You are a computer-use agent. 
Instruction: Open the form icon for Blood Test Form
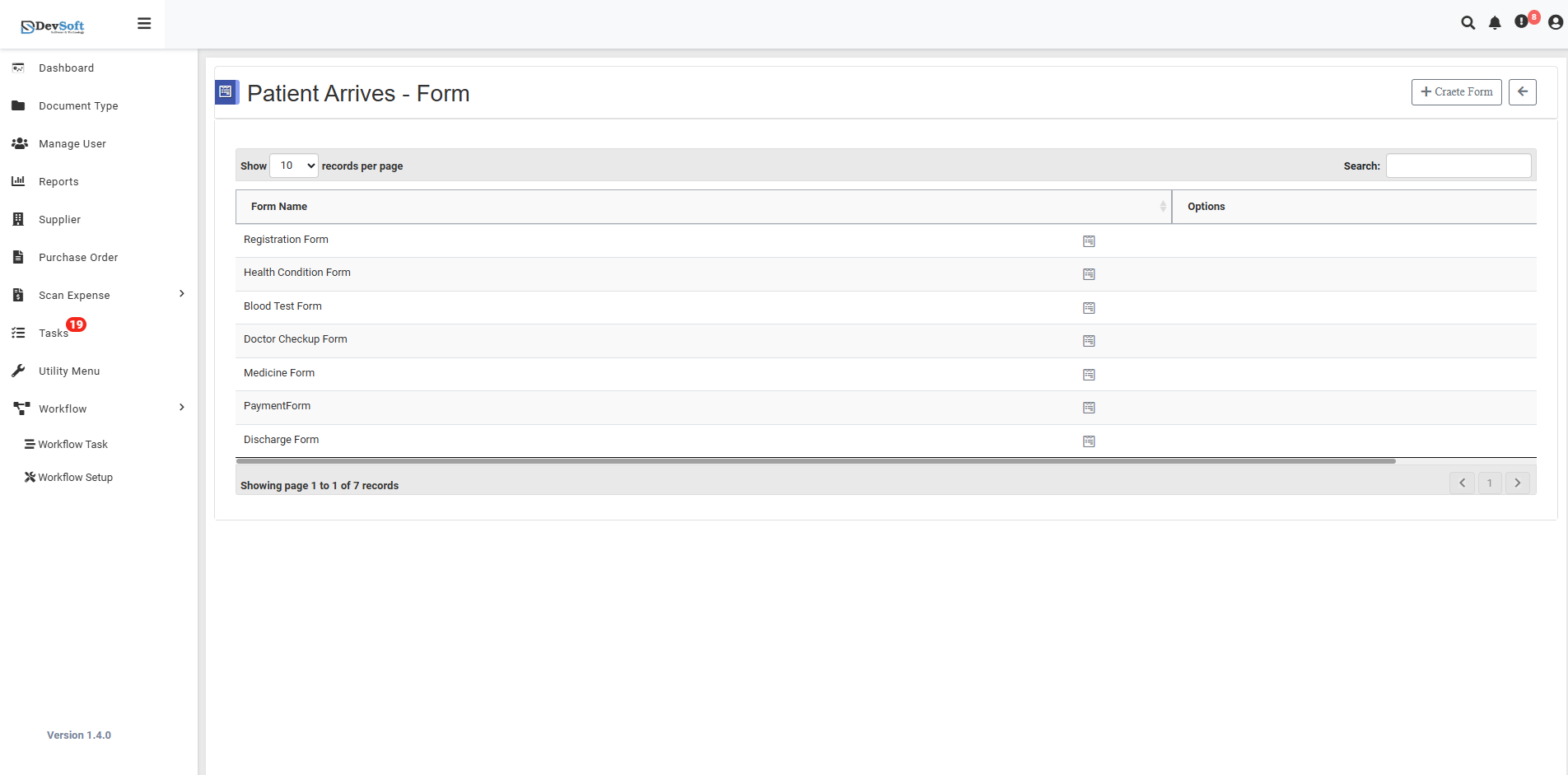(x=1089, y=307)
